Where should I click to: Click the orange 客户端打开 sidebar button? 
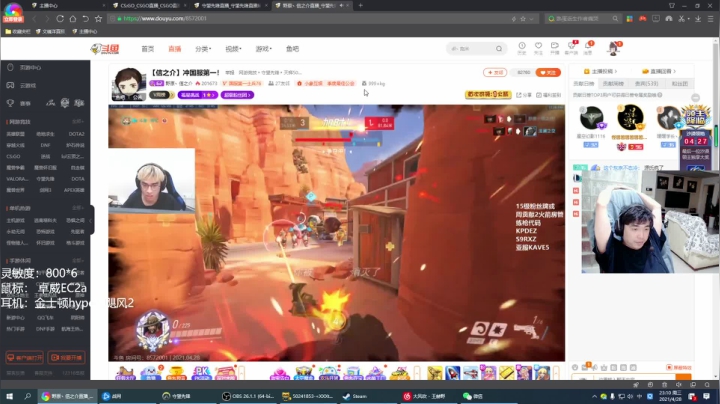[24, 358]
